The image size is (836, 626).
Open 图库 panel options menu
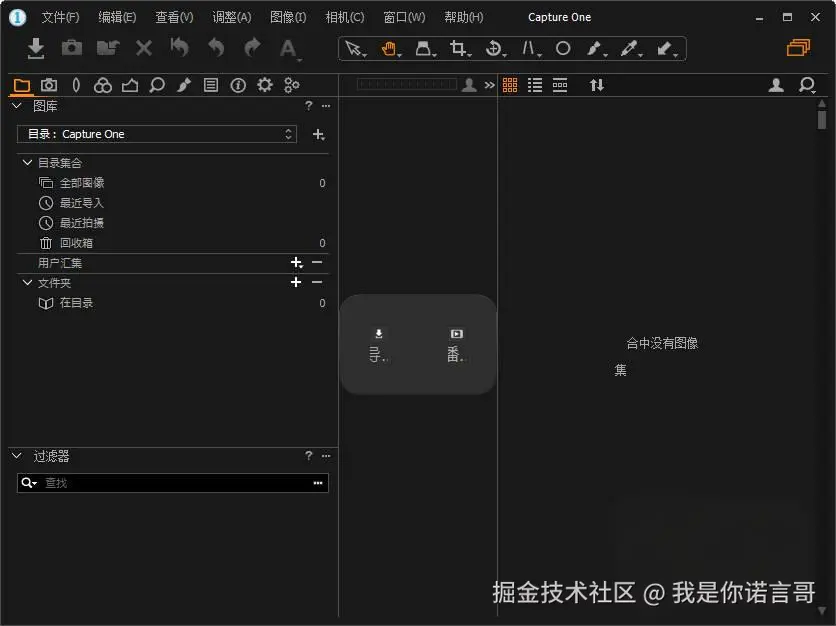(326, 106)
